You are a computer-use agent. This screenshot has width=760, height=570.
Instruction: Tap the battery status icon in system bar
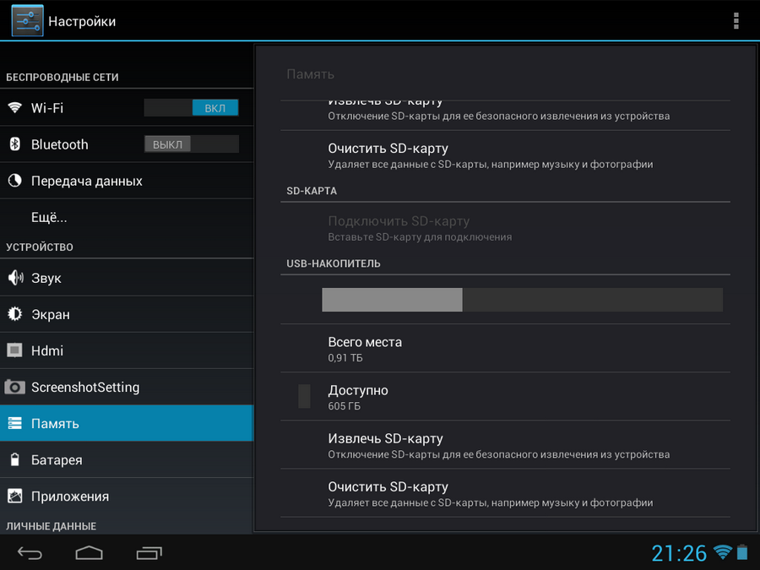pyautogui.click(x=742, y=552)
